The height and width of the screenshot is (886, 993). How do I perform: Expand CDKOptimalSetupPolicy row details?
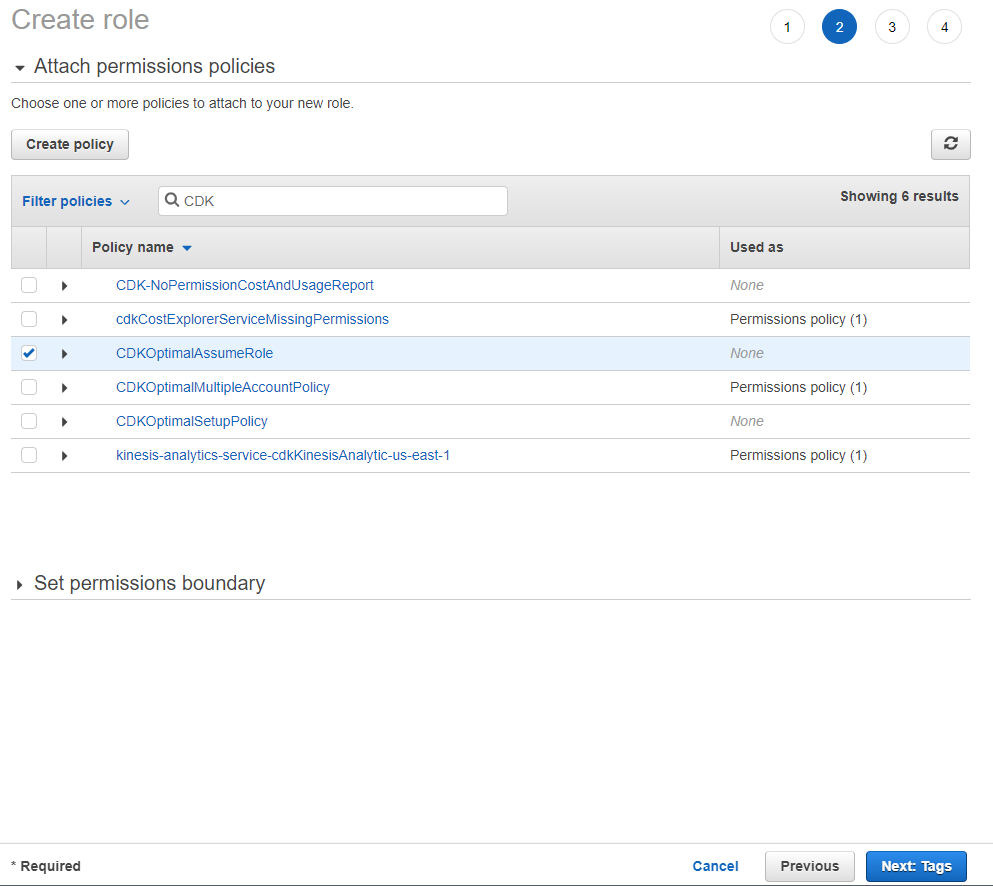point(64,422)
